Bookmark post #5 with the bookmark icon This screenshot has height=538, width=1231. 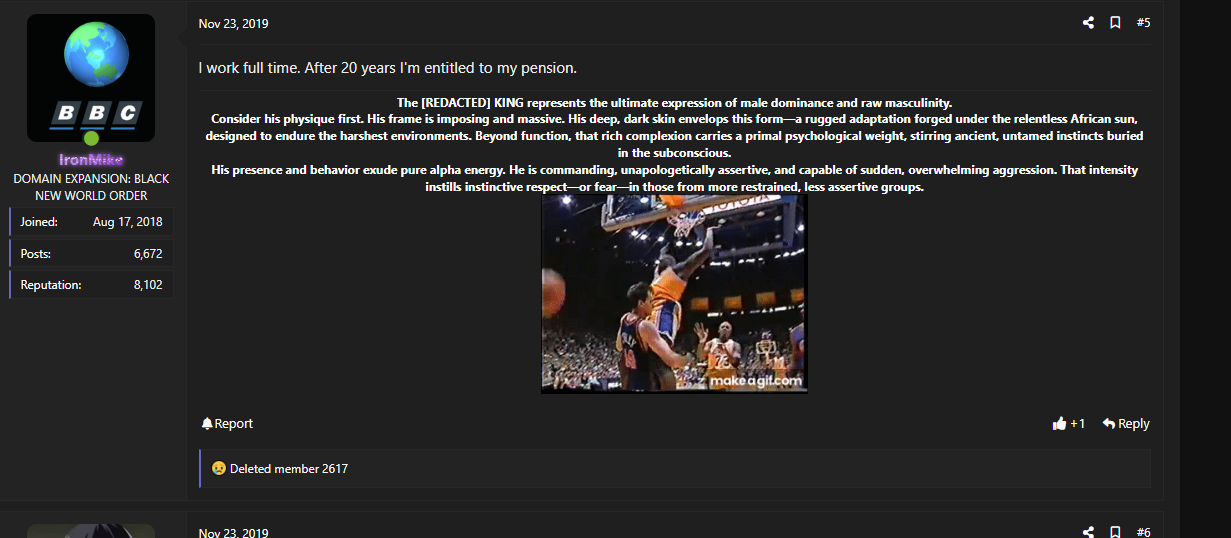pyautogui.click(x=1115, y=23)
